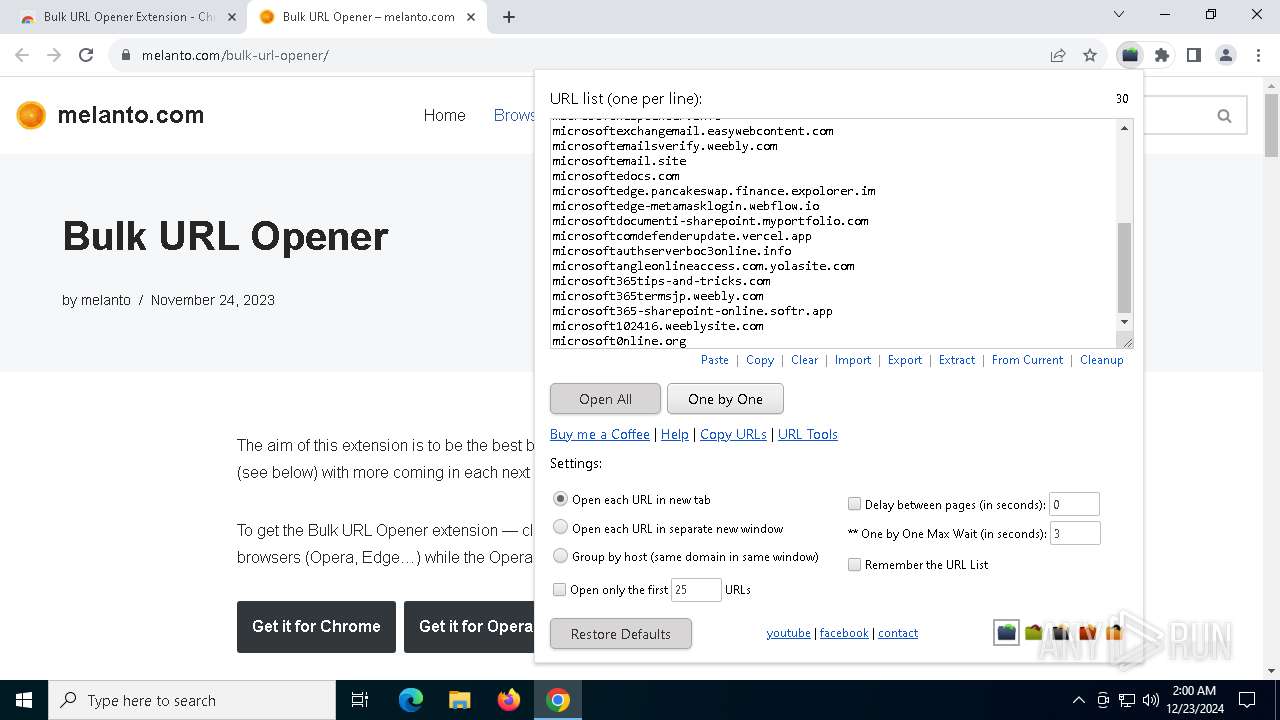Click Export link
This screenshot has height=720, width=1280.
pyautogui.click(x=905, y=360)
